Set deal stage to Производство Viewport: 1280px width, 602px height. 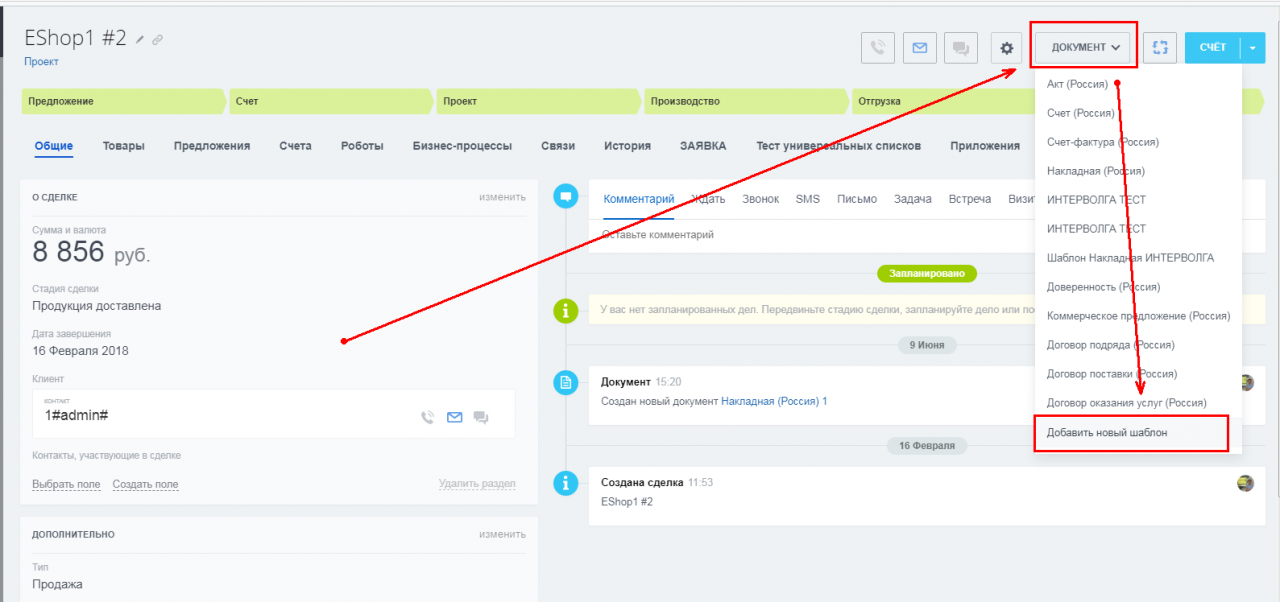746,101
